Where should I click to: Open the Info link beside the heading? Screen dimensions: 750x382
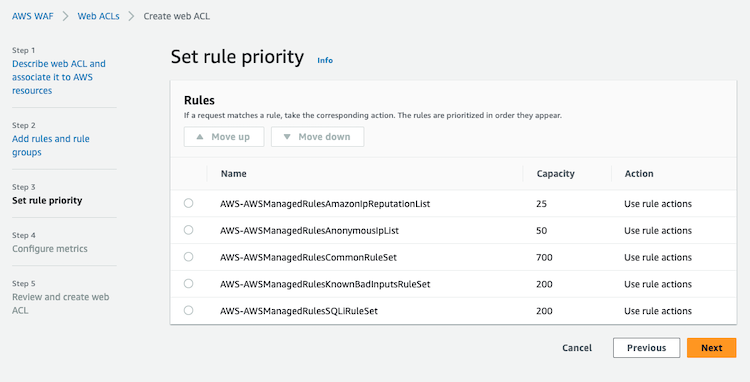pos(325,60)
